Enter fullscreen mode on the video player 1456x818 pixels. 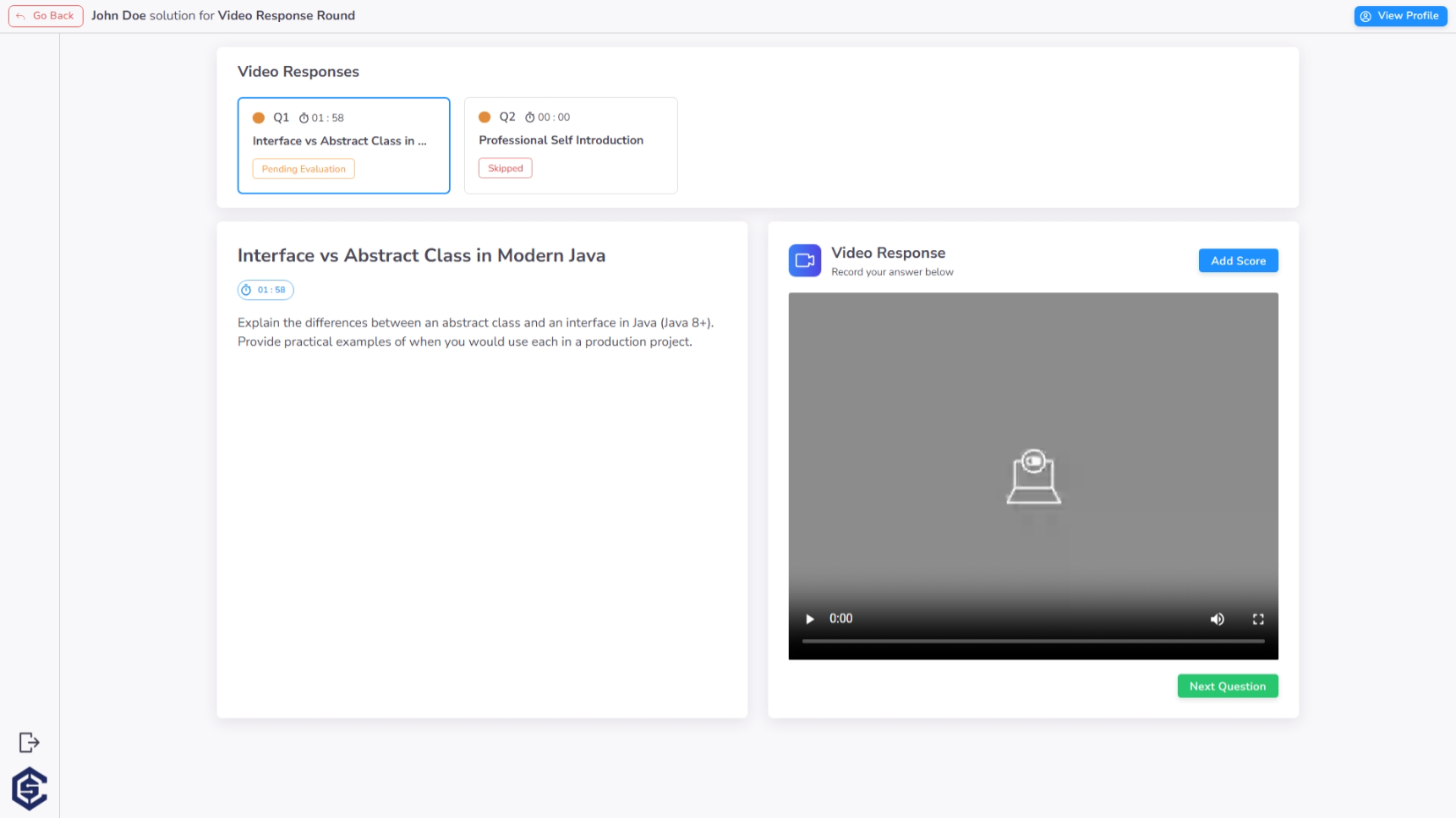pos(1257,619)
